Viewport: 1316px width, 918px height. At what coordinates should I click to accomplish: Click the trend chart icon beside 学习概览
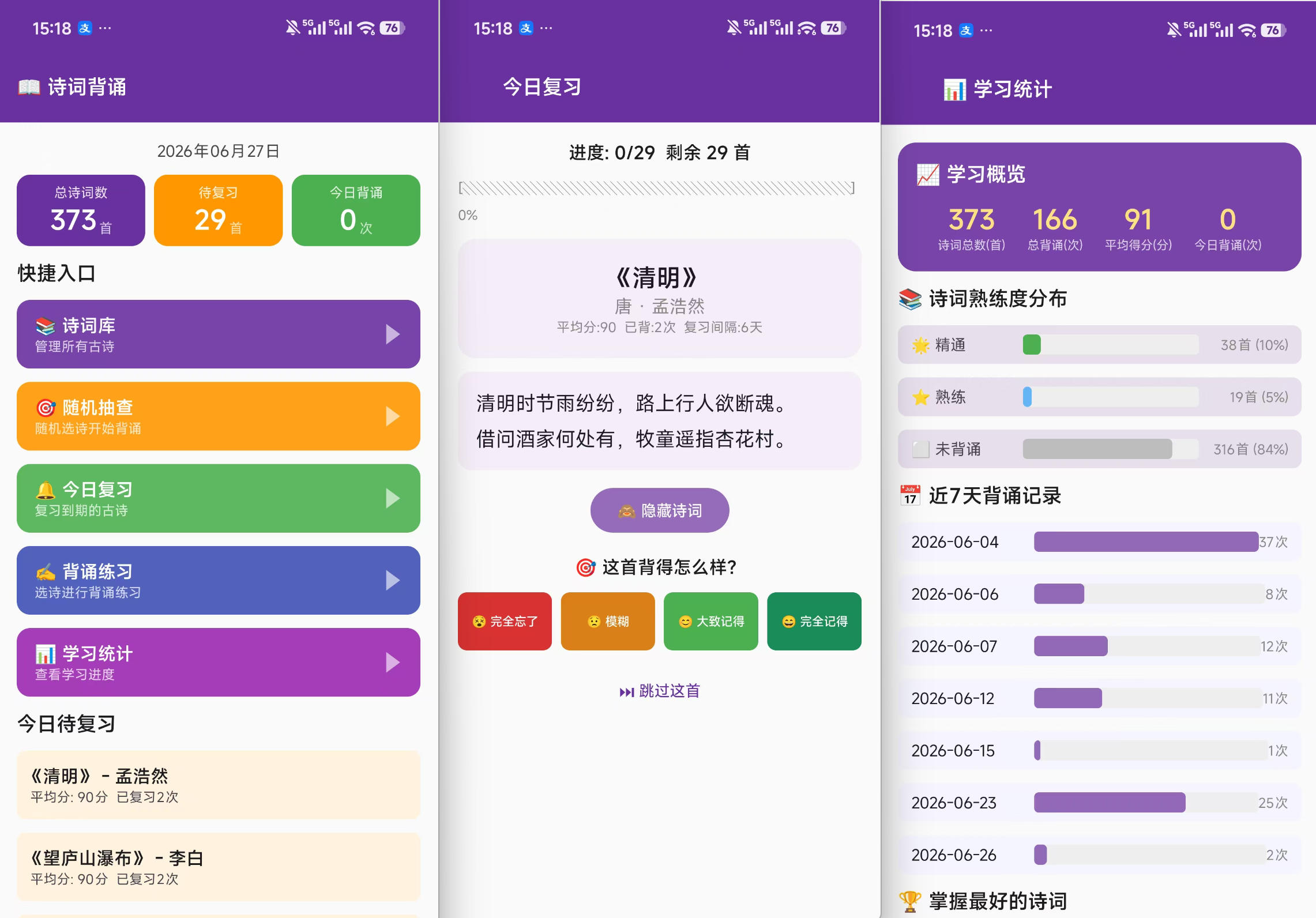pos(928,174)
